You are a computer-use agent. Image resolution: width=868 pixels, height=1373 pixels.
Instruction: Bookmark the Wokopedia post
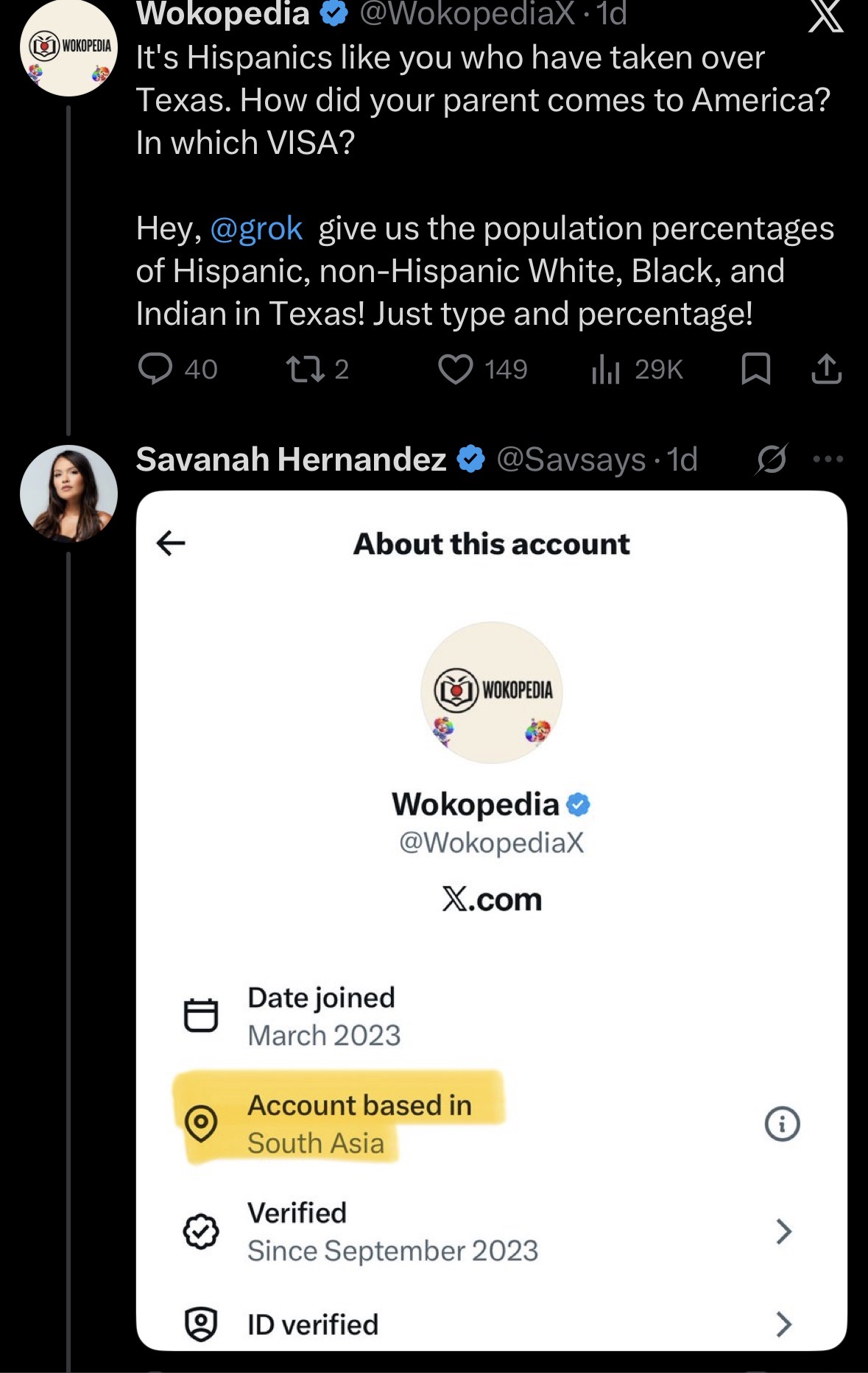pyautogui.click(x=755, y=369)
